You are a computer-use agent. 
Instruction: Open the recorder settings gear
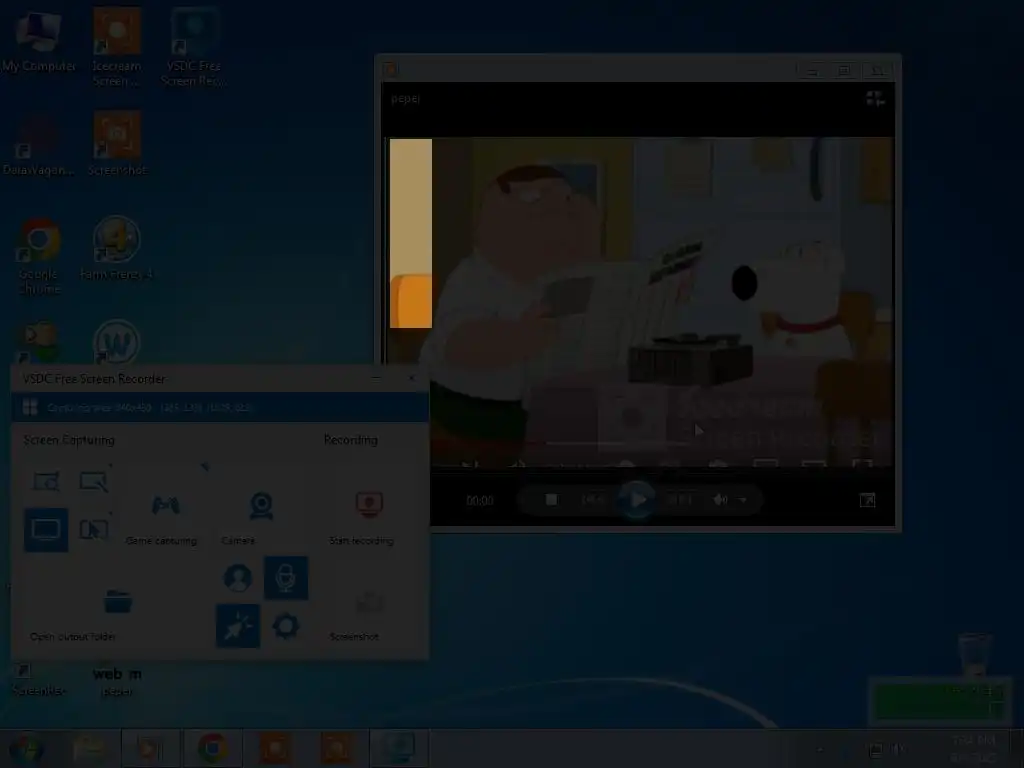point(285,626)
